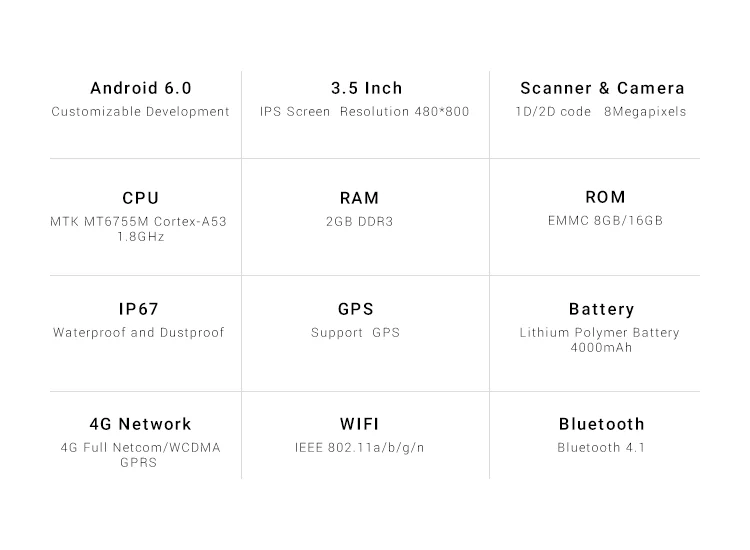Click the CPU heading
750x550 pixels.
(141, 198)
